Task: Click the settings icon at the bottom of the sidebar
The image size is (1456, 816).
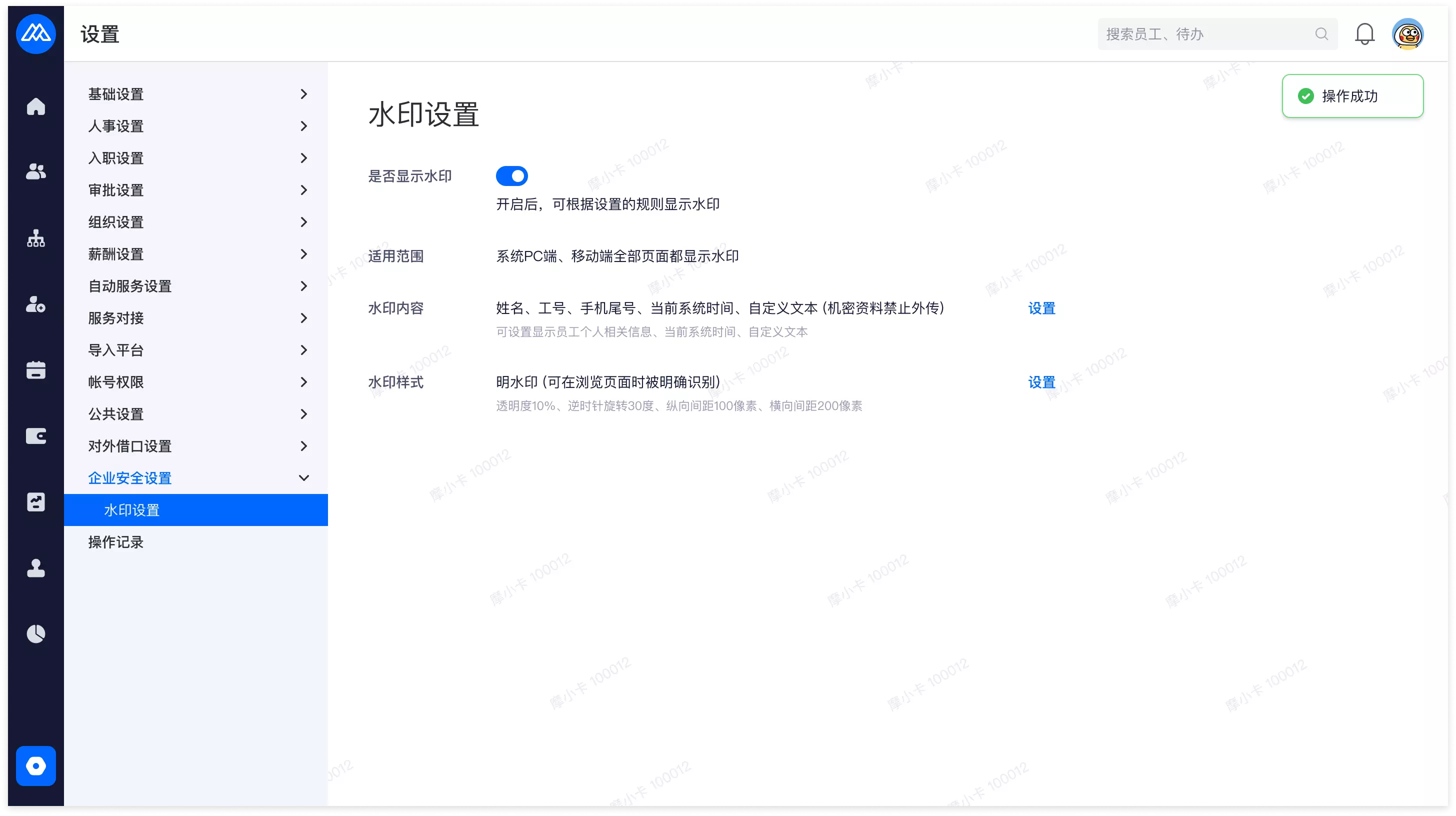Action: coord(35,765)
